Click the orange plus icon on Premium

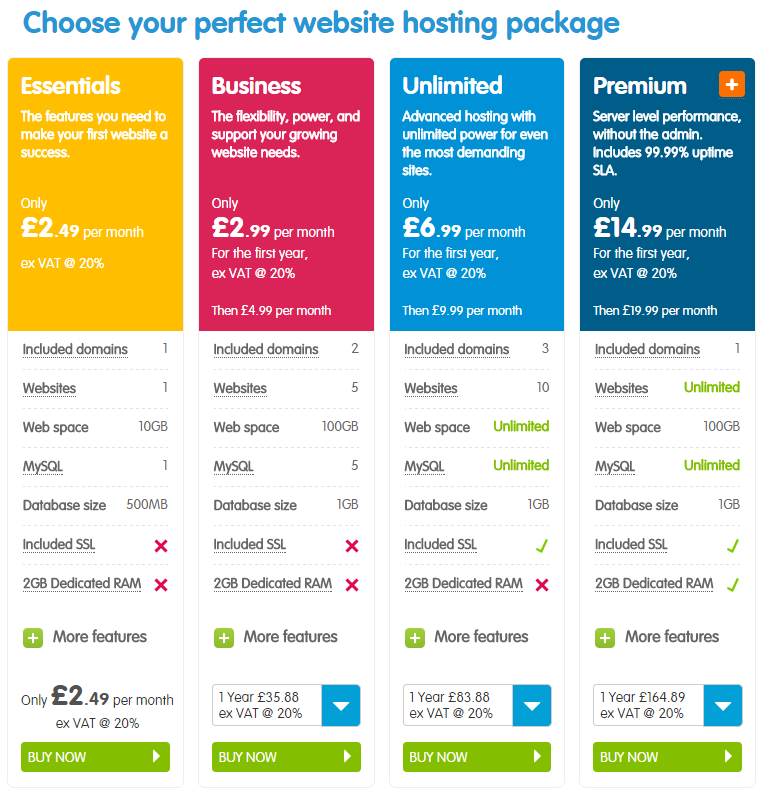731,84
